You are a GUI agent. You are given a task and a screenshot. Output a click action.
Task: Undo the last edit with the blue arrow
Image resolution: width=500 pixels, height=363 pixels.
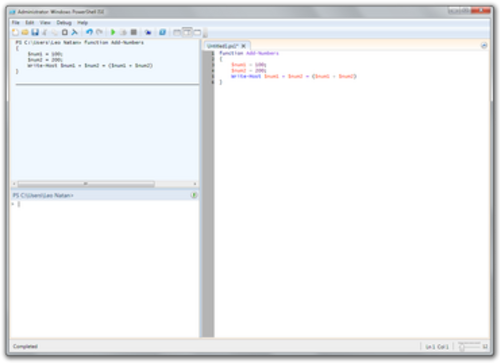point(89,32)
